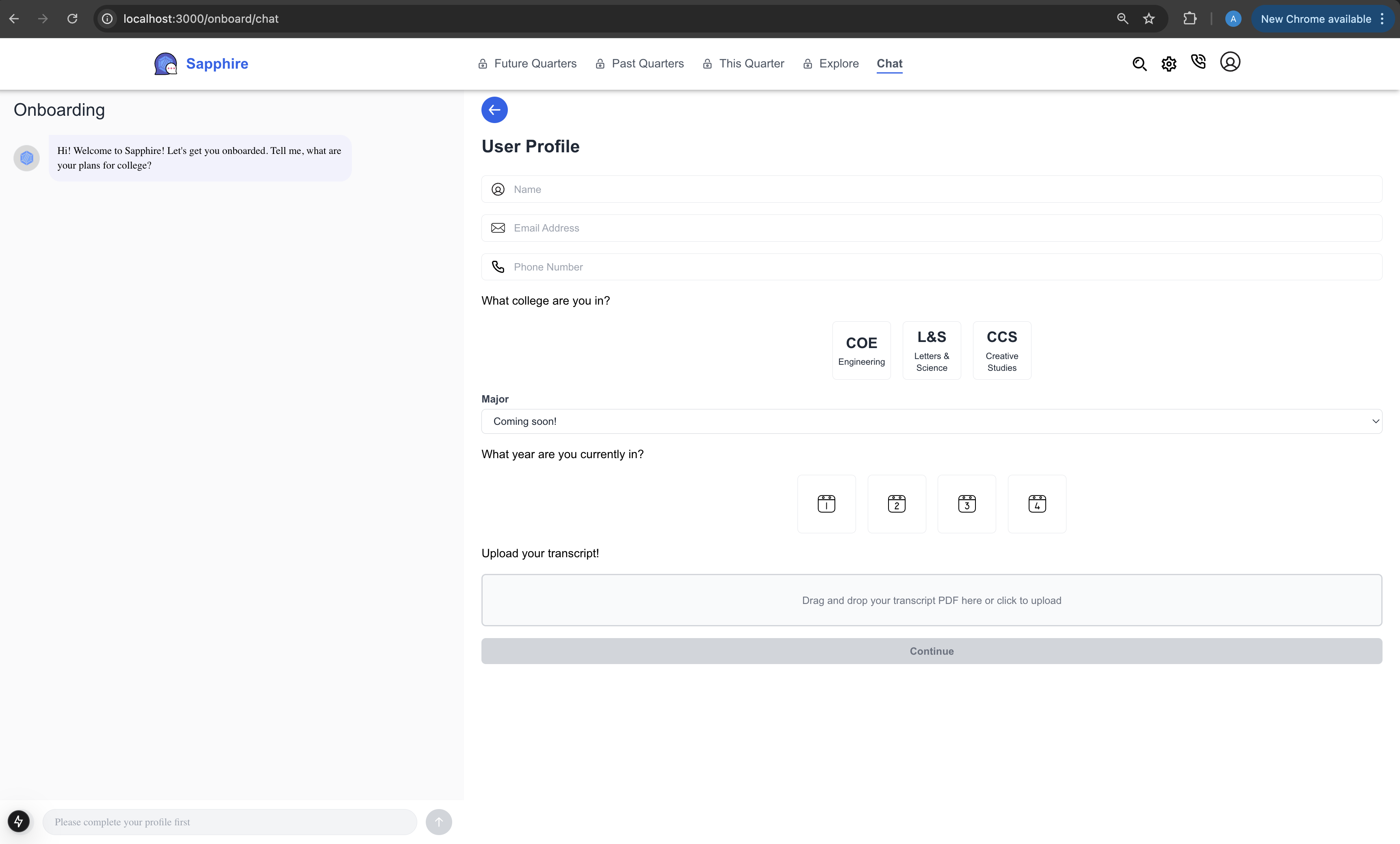
Task: Click the Chrome extensions puzzle icon
Action: [x=1189, y=19]
